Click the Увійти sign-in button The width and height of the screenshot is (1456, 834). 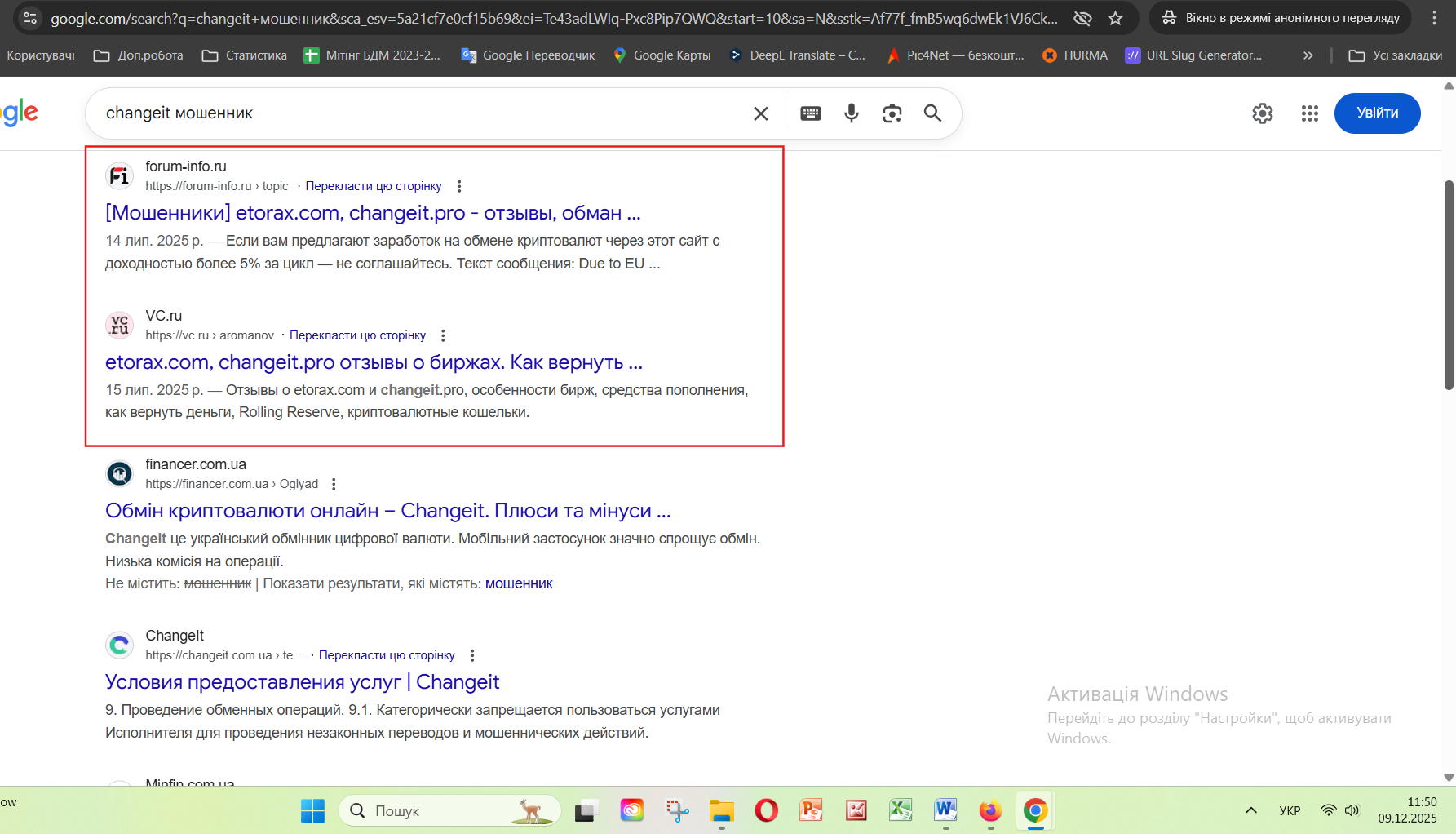pyautogui.click(x=1377, y=113)
